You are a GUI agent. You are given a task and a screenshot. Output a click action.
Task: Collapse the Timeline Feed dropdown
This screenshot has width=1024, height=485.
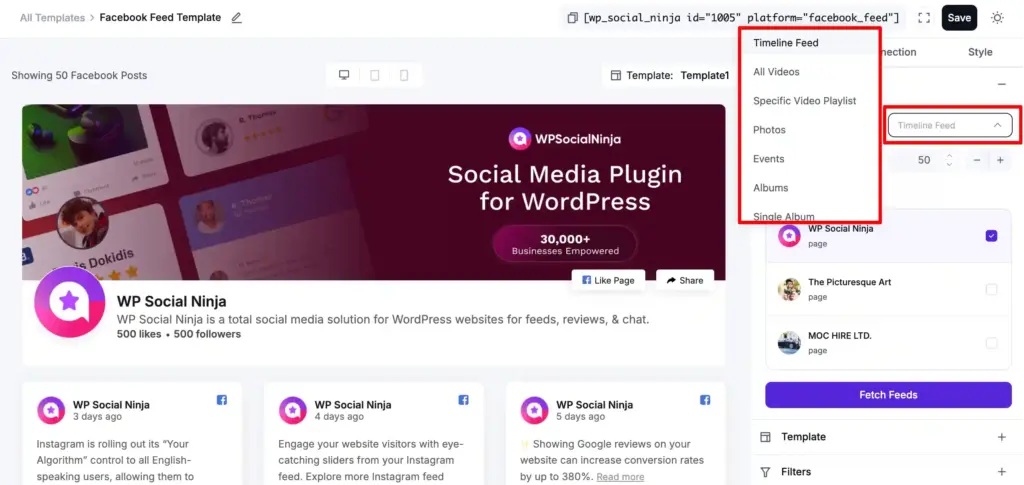pos(950,125)
